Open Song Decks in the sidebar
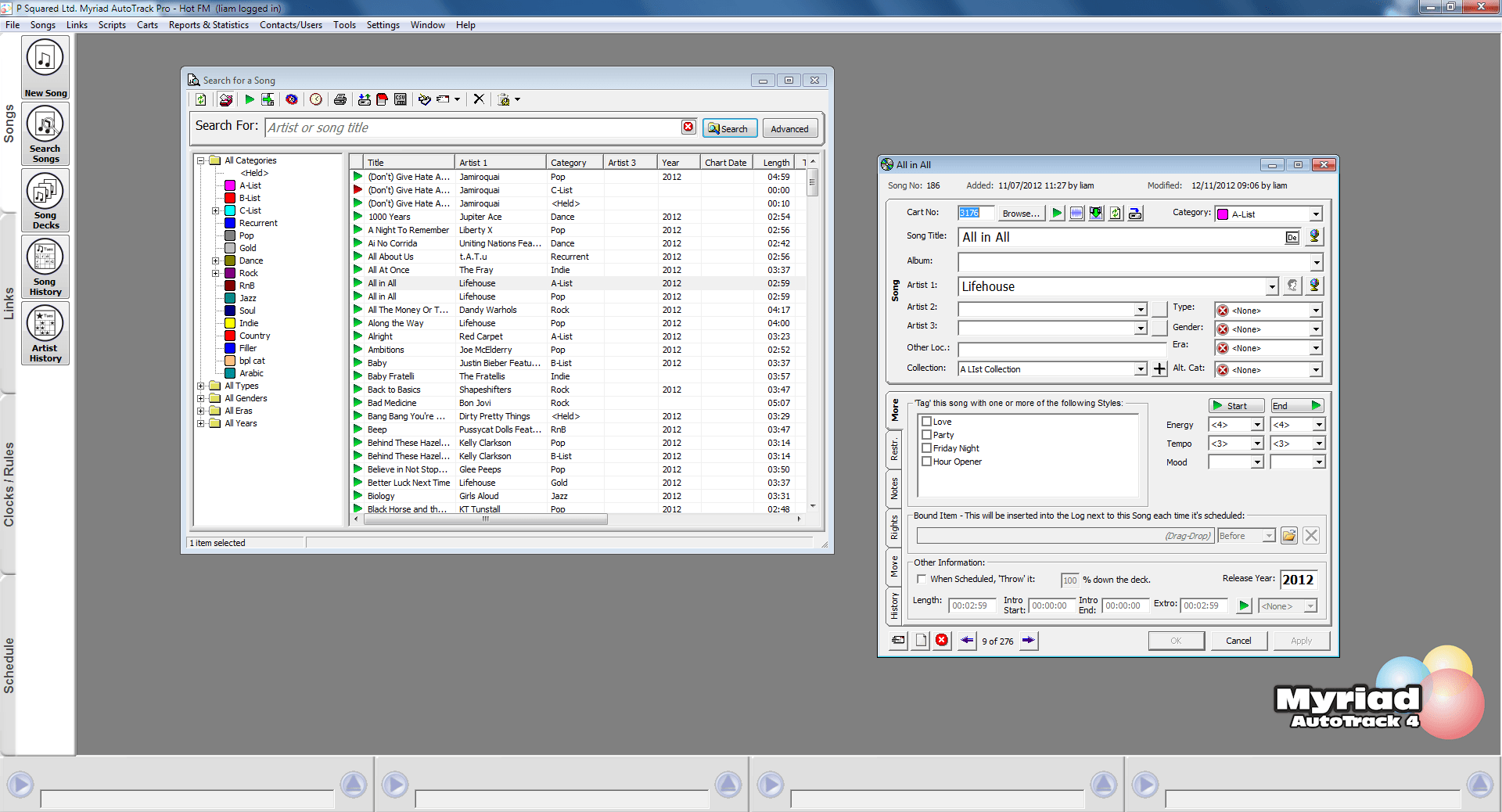Image resolution: width=1502 pixels, height=812 pixels. 45,200
